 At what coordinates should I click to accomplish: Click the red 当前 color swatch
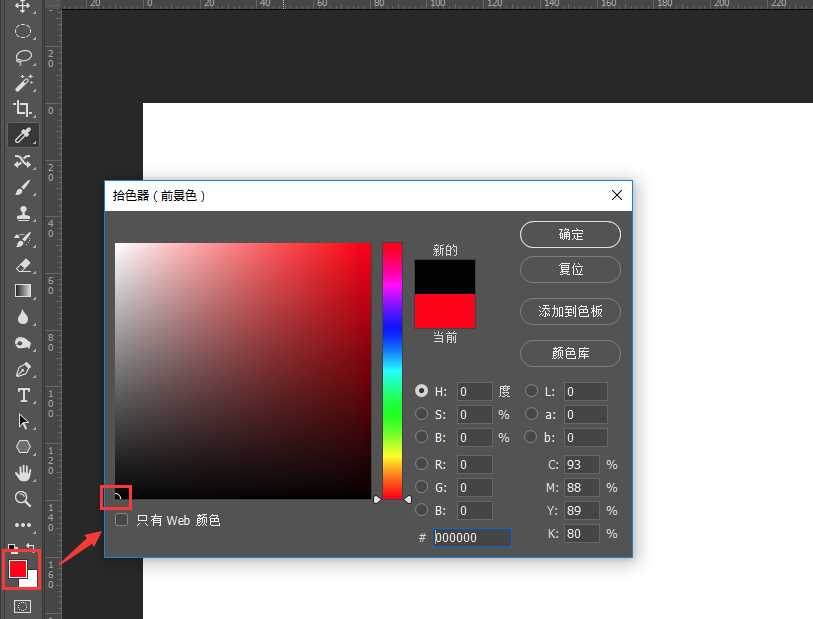(444, 312)
